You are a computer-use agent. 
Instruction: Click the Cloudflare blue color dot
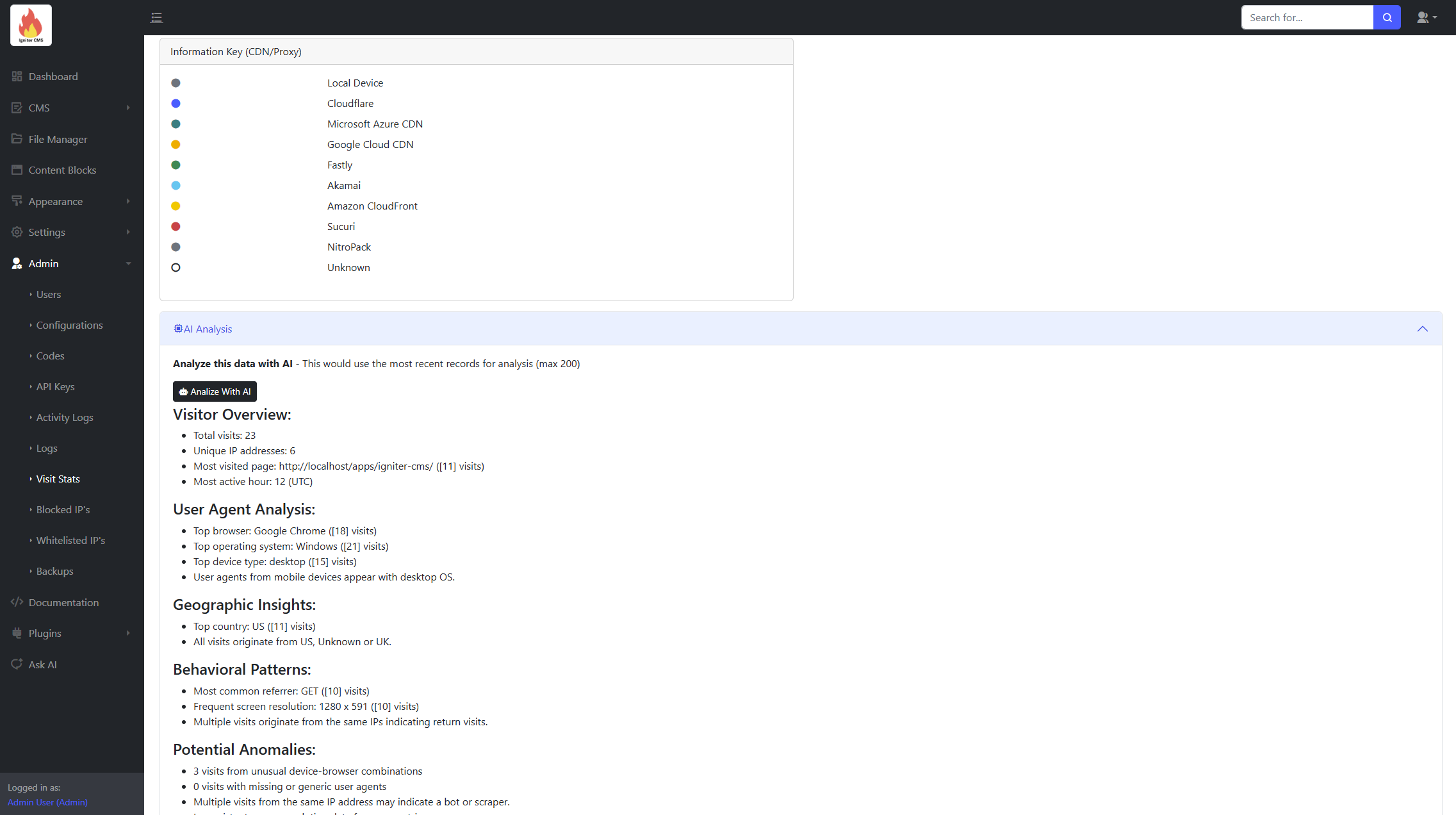point(176,103)
